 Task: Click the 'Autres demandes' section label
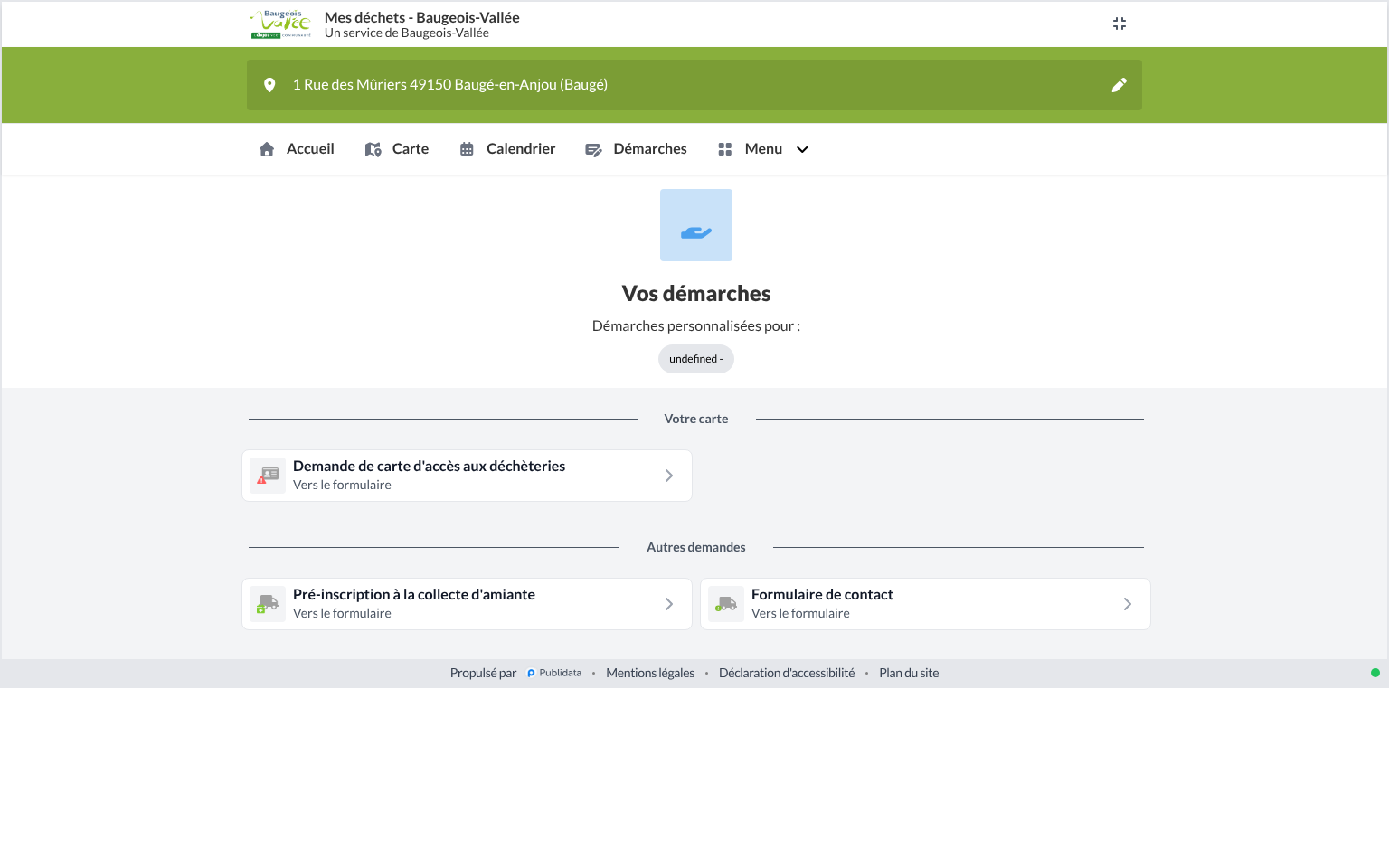click(x=696, y=547)
